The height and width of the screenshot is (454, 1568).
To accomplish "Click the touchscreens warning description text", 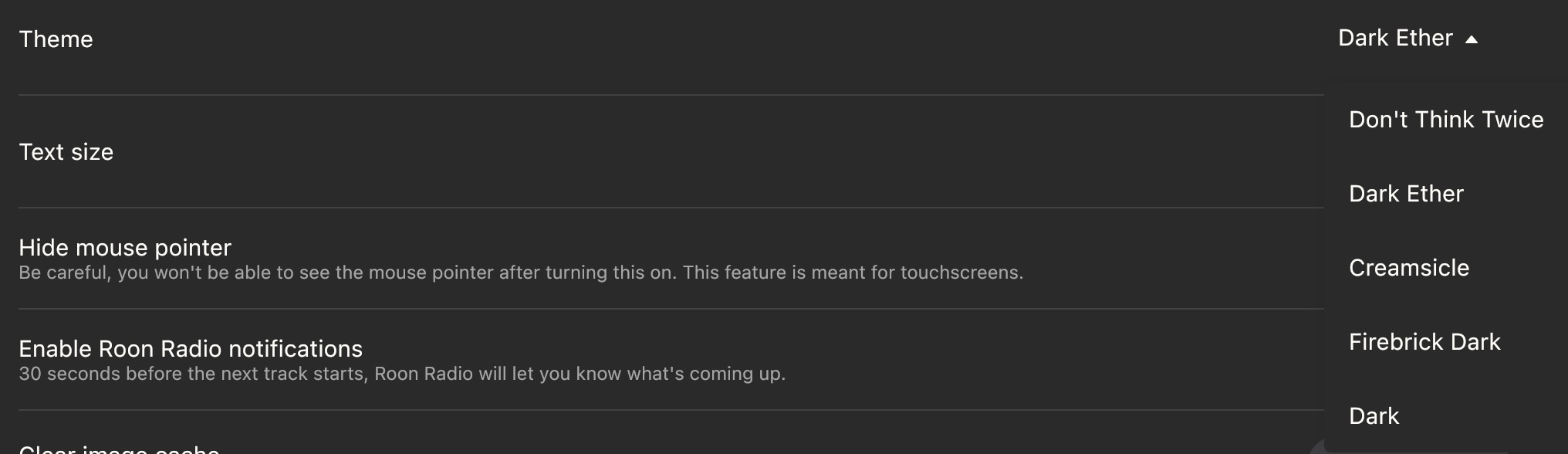I will click(521, 273).
